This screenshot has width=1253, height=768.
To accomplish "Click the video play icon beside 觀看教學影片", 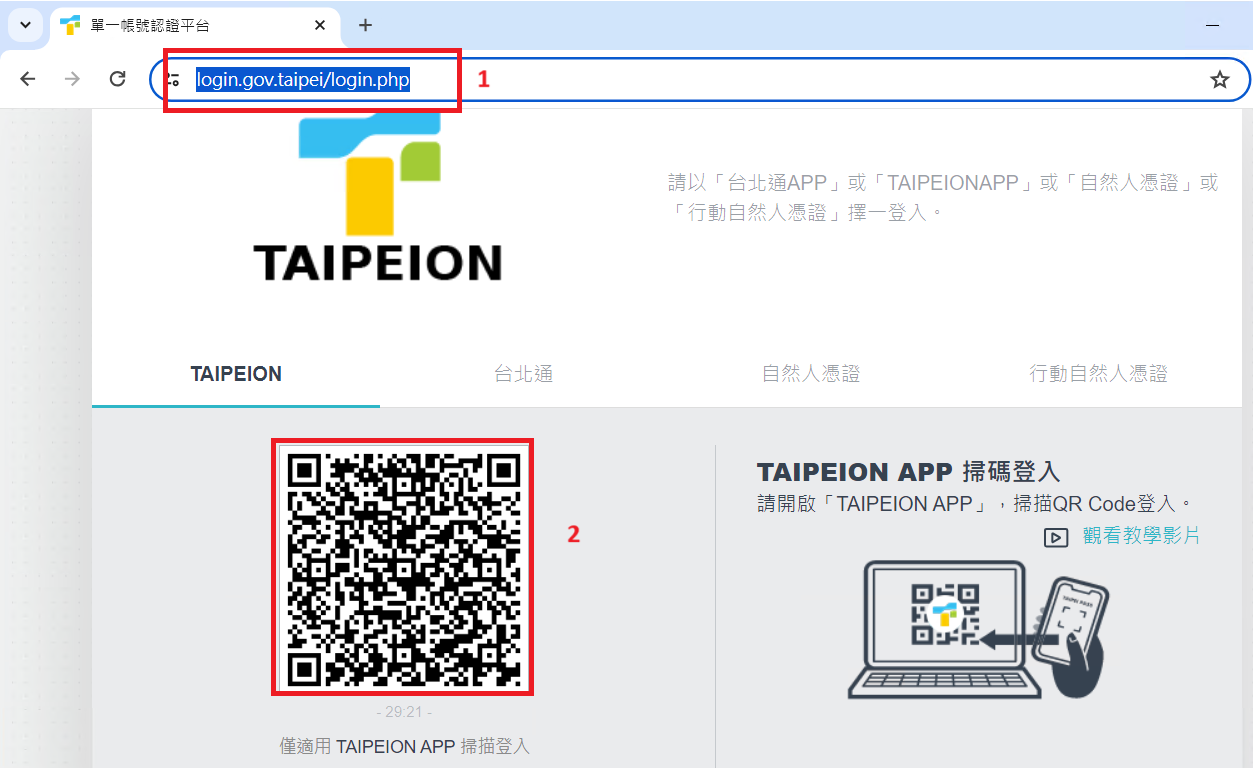I will point(1056,537).
